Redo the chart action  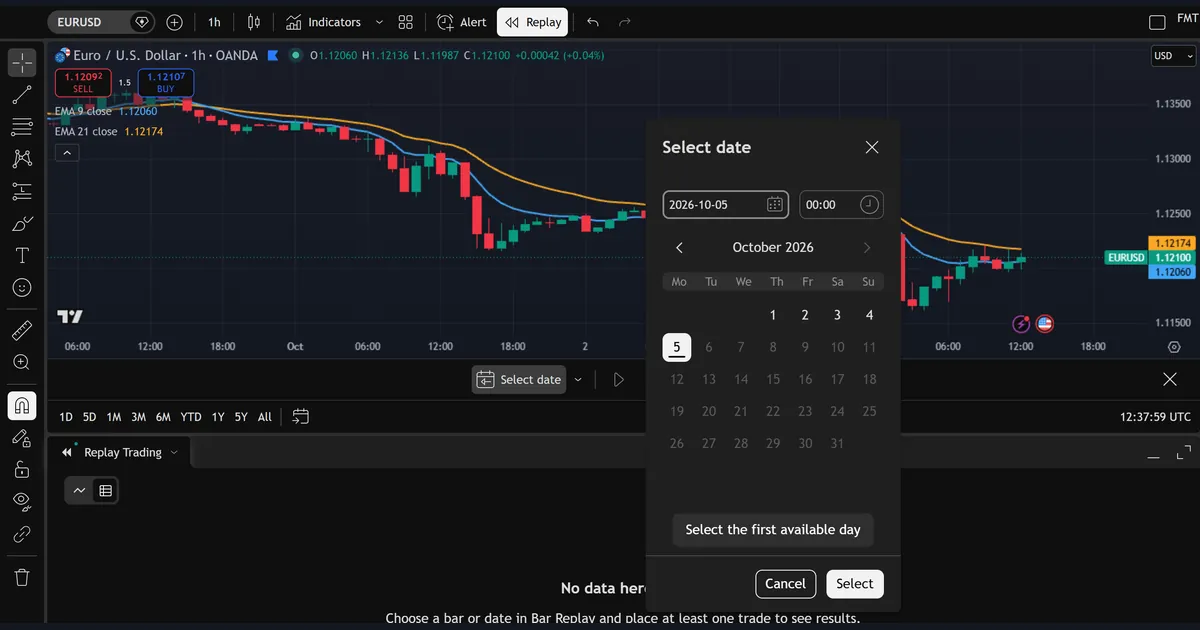(x=625, y=22)
